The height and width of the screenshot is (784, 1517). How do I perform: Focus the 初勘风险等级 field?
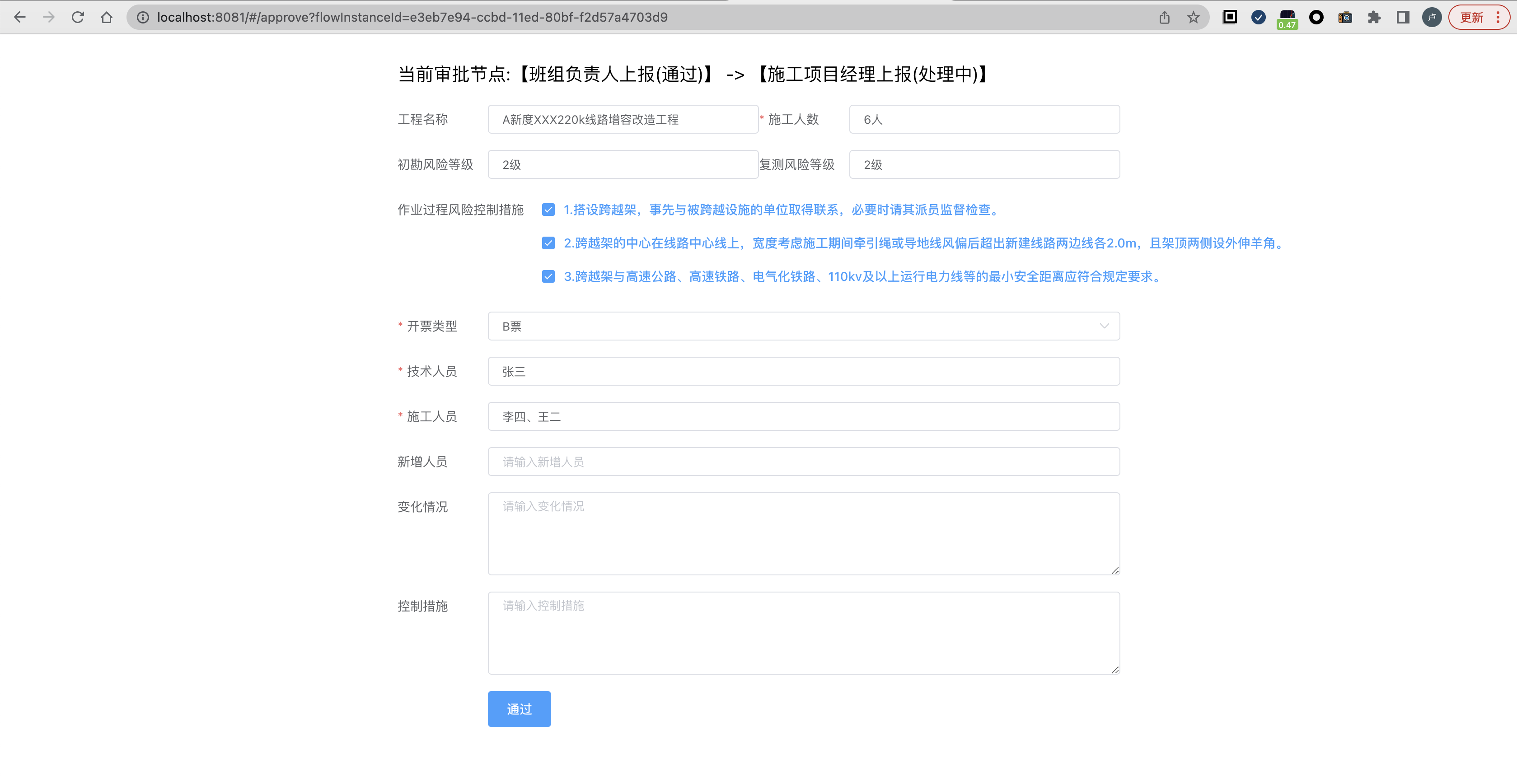(623, 165)
